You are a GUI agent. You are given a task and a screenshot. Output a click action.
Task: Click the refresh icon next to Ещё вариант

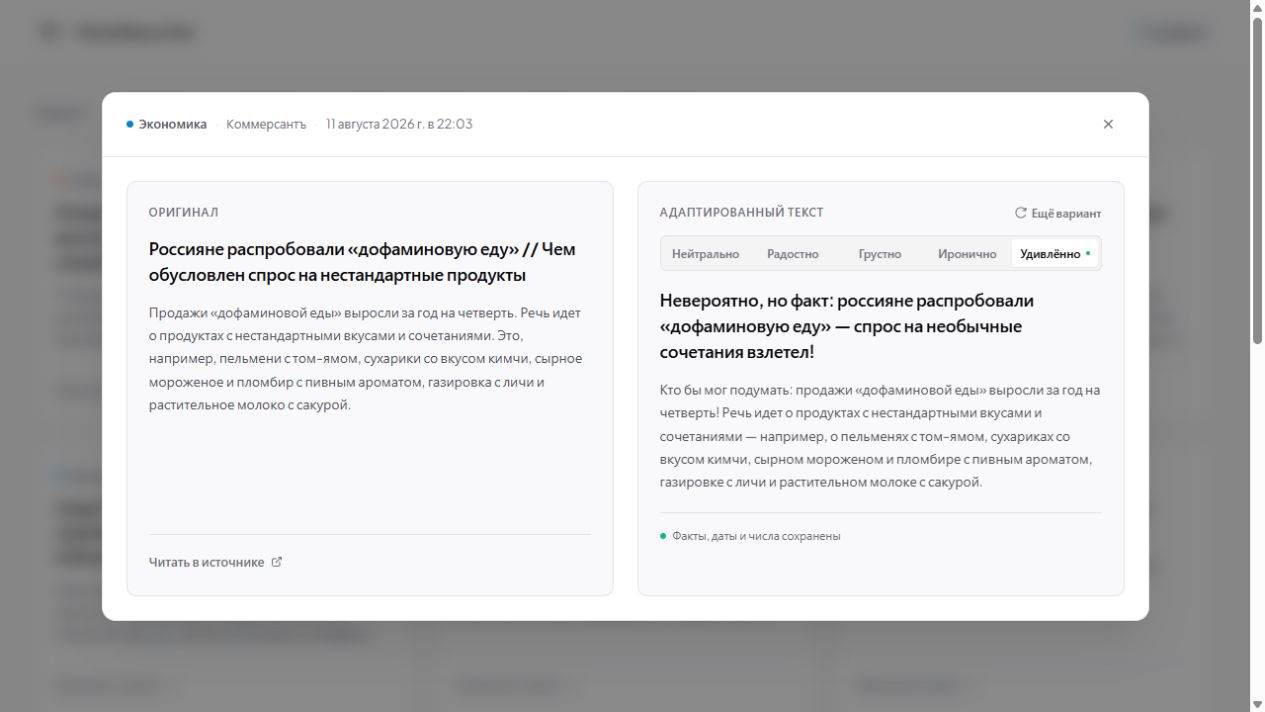(1021, 213)
